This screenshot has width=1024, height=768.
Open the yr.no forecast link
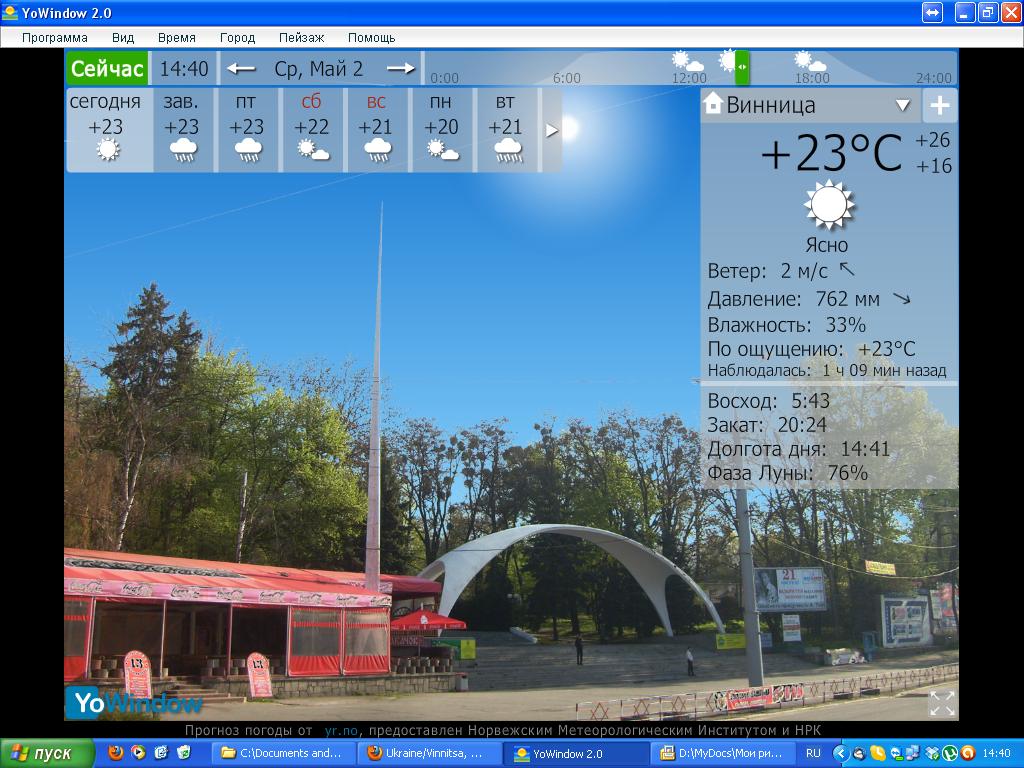pos(341,730)
